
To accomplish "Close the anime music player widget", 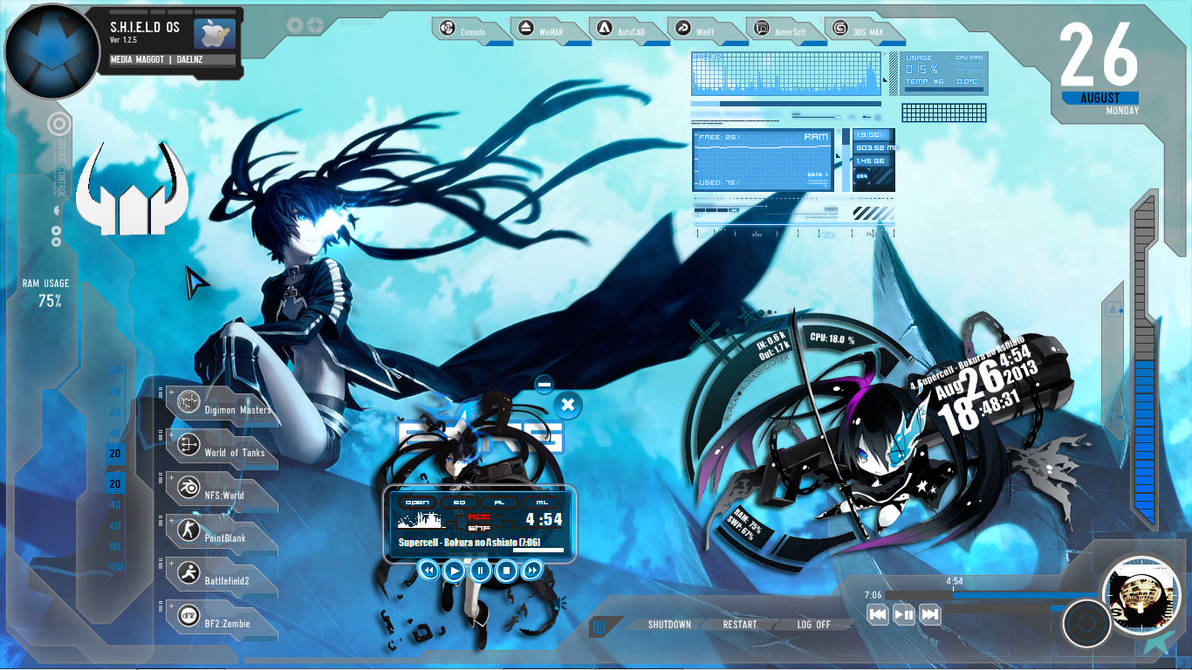I will pos(567,405).
